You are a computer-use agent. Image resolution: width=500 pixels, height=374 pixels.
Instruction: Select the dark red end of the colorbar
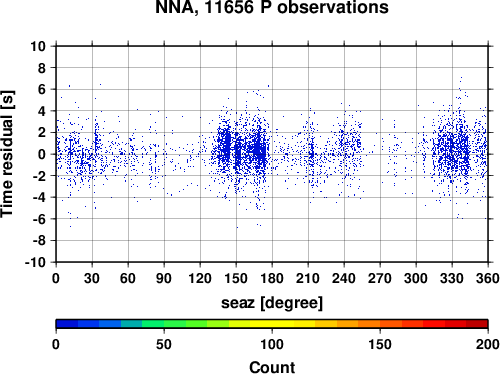pyautogui.click(x=477, y=324)
